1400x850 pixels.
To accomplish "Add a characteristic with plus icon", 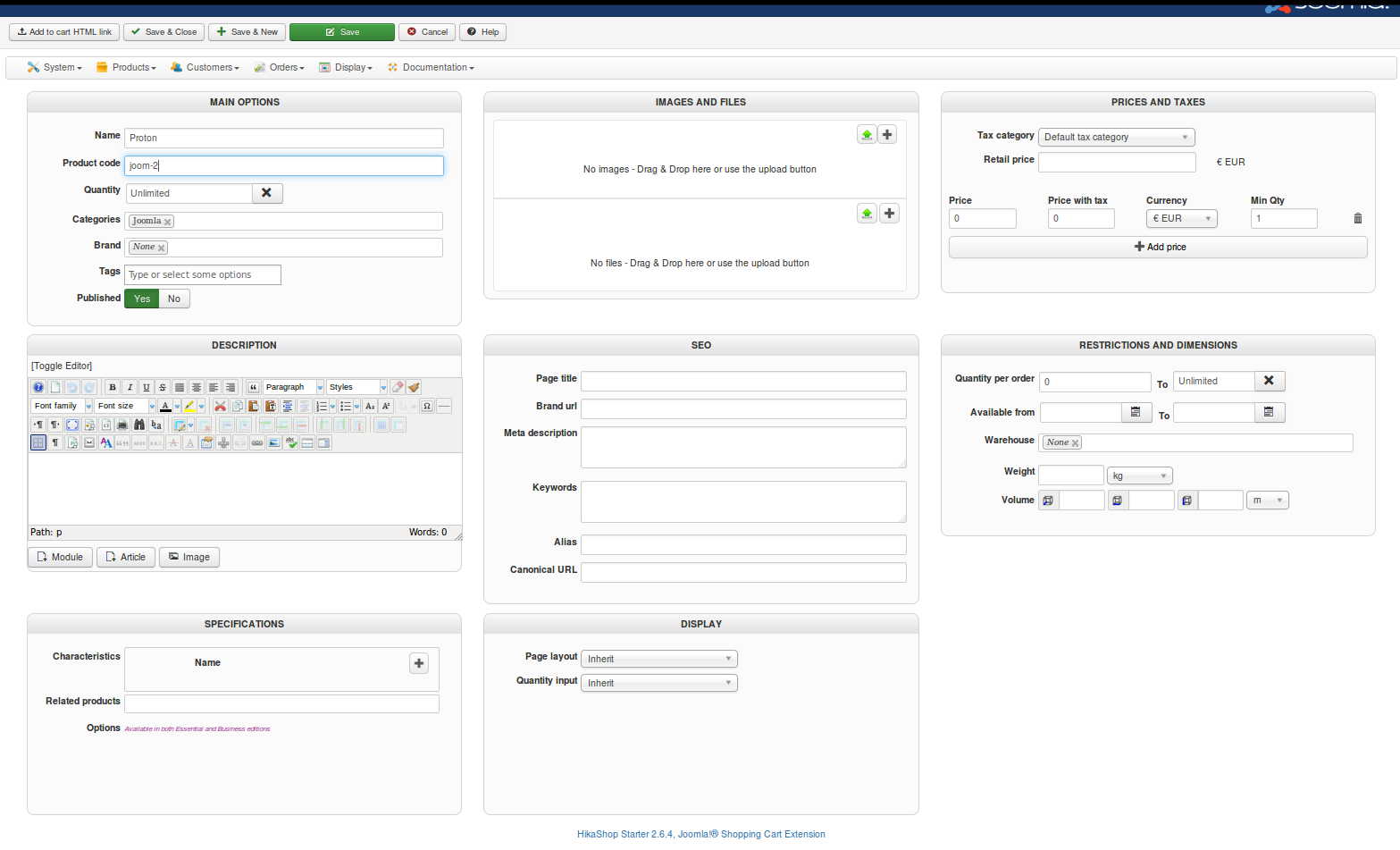I will pos(418,663).
